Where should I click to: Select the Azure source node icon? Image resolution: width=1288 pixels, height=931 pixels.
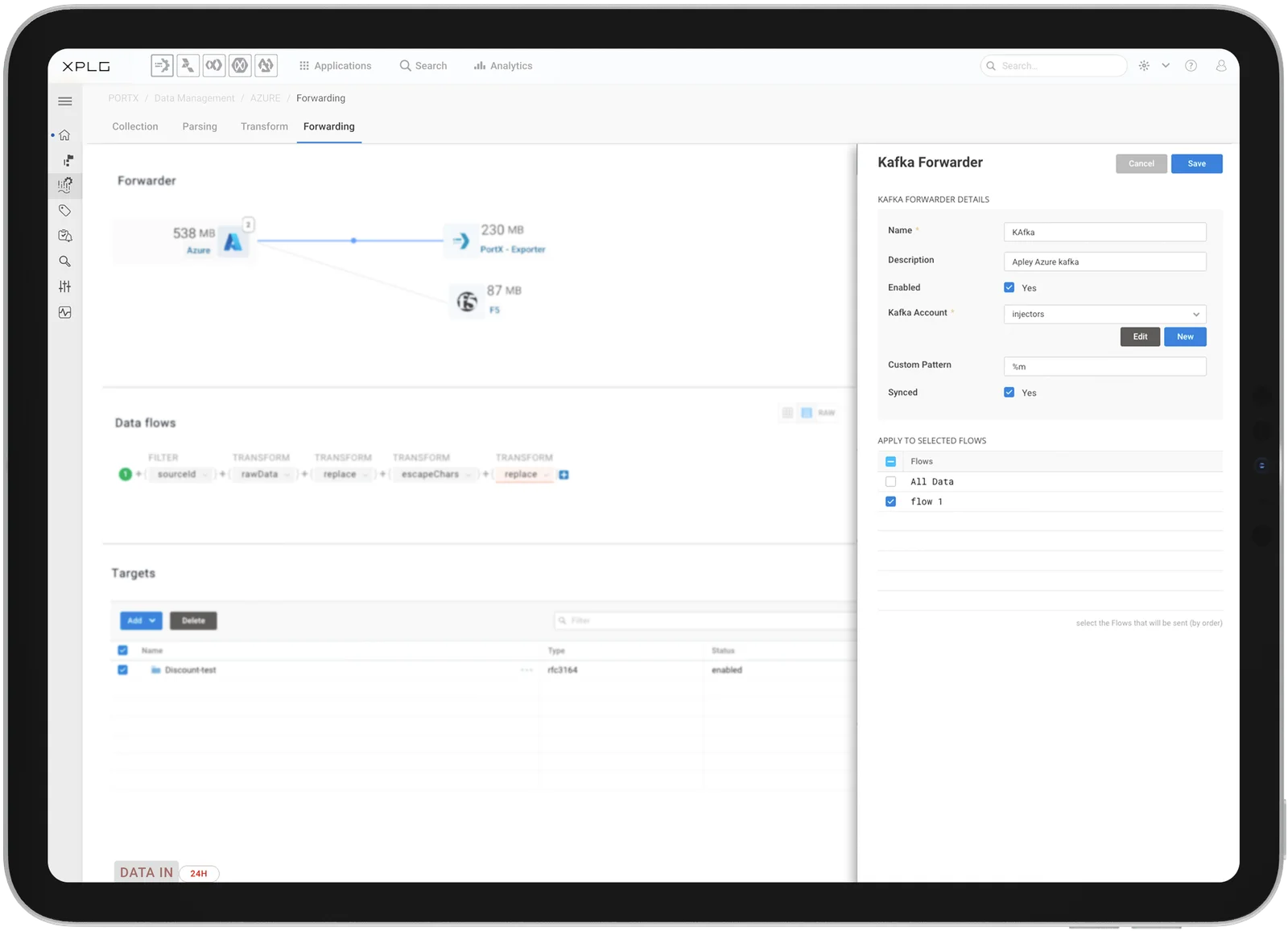pyautogui.click(x=233, y=241)
